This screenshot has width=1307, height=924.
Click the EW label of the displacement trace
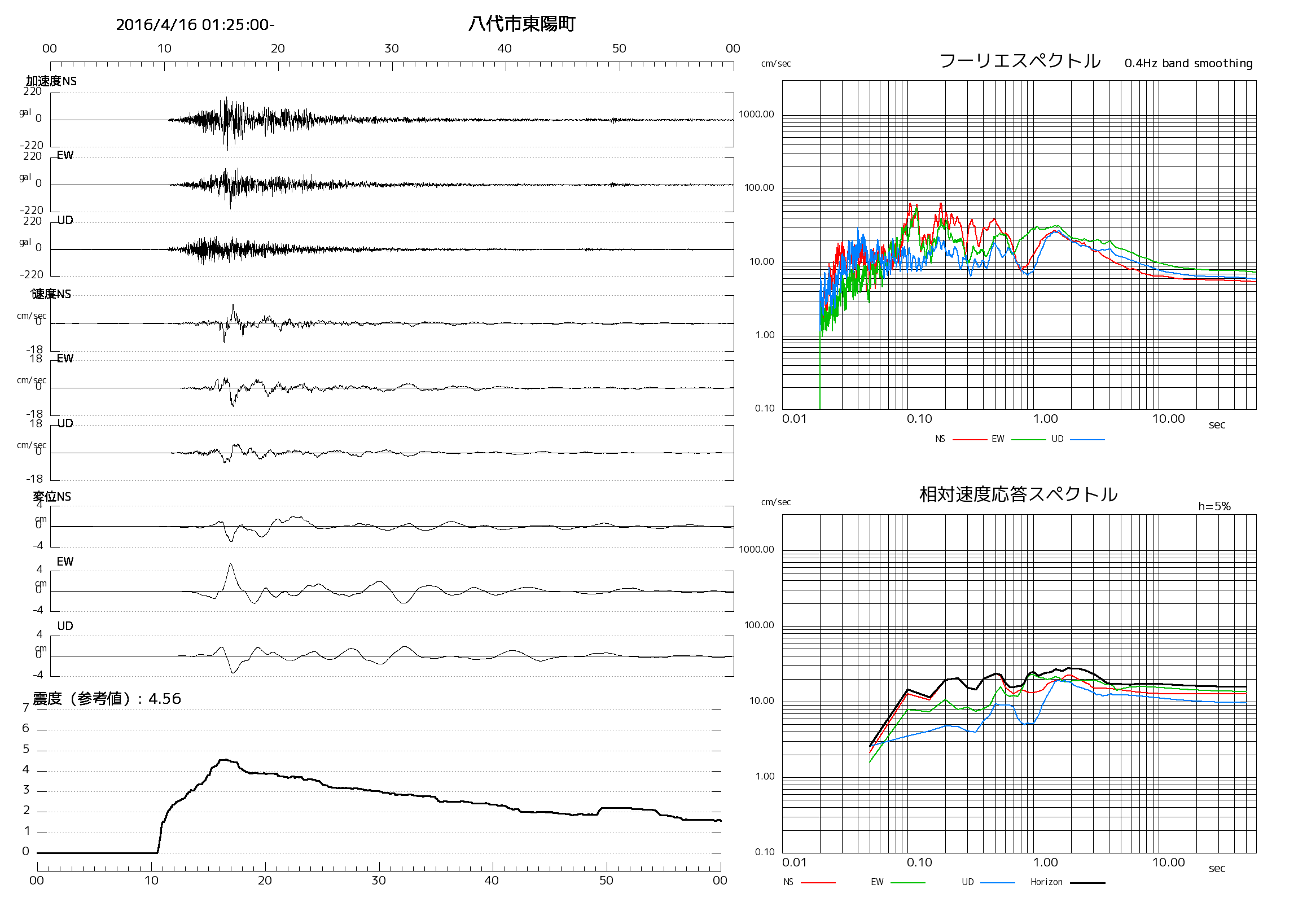pyautogui.click(x=65, y=562)
